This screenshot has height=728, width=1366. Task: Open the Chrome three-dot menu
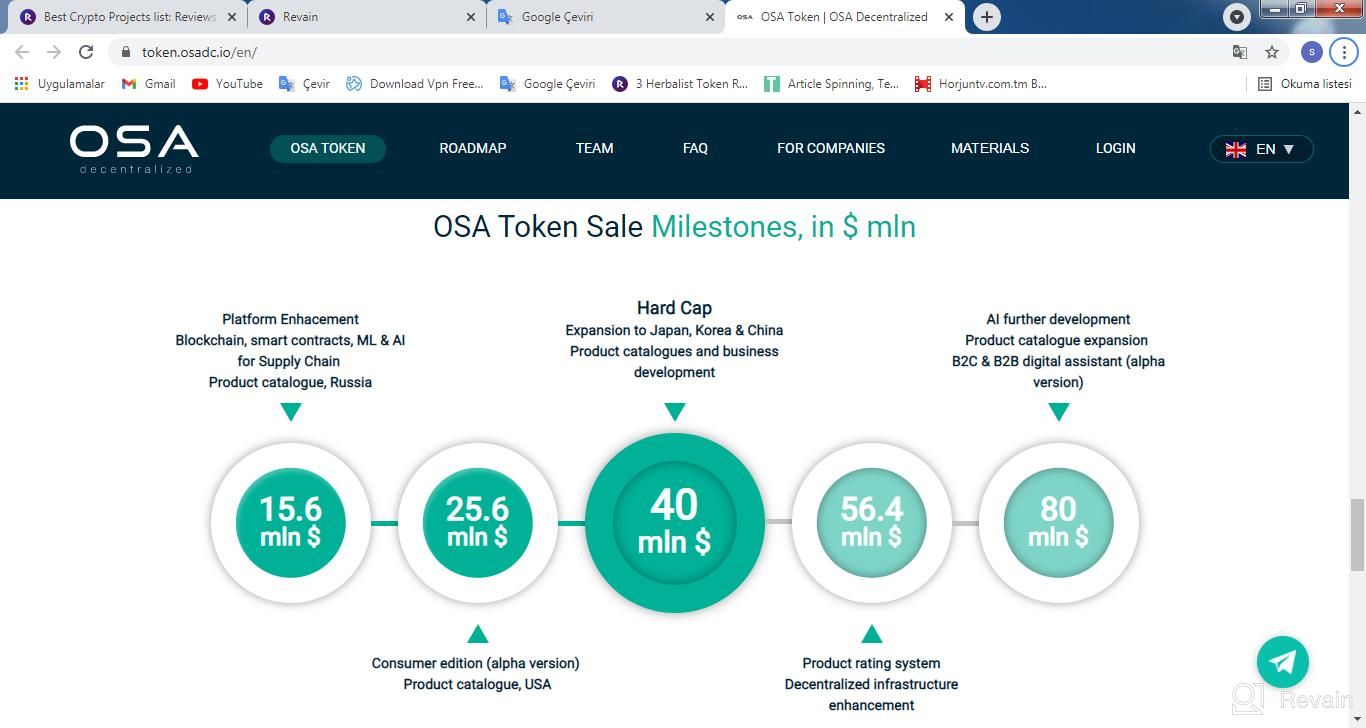(1344, 52)
